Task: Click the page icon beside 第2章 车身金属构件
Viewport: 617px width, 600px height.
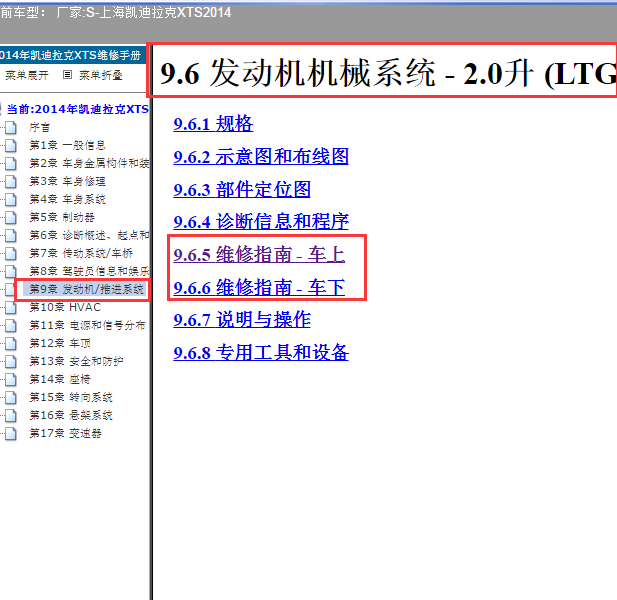Action: 11,163
